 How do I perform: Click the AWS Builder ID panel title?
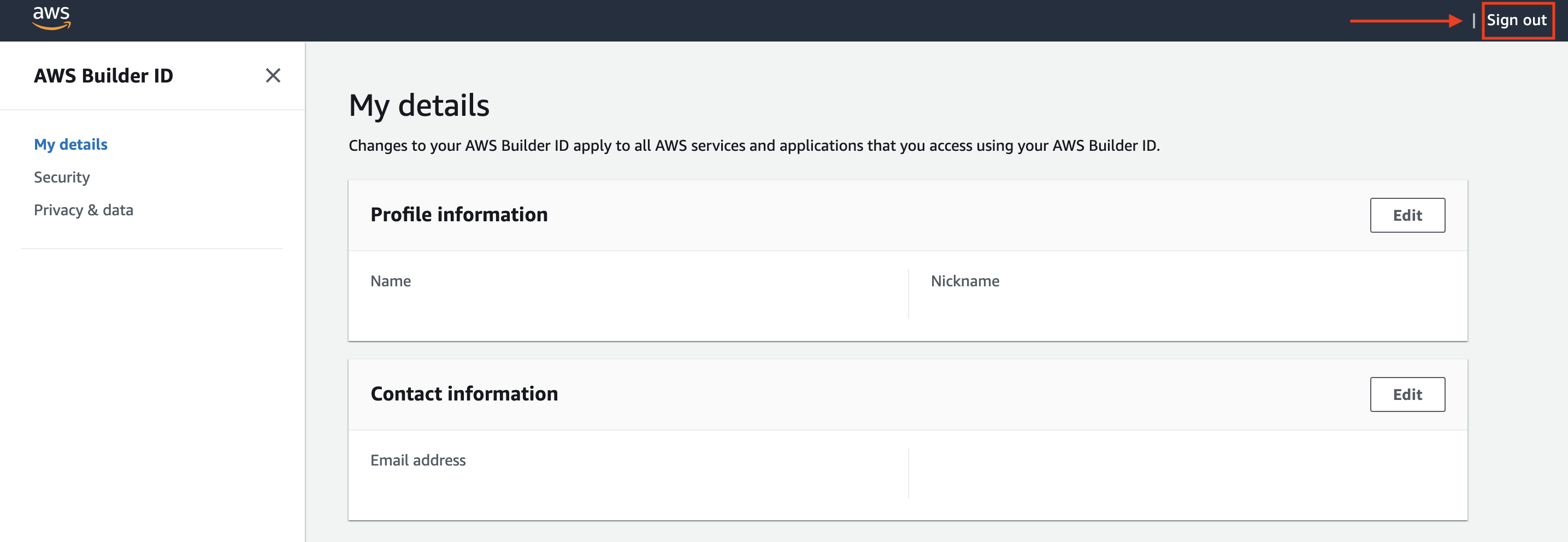tap(103, 75)
